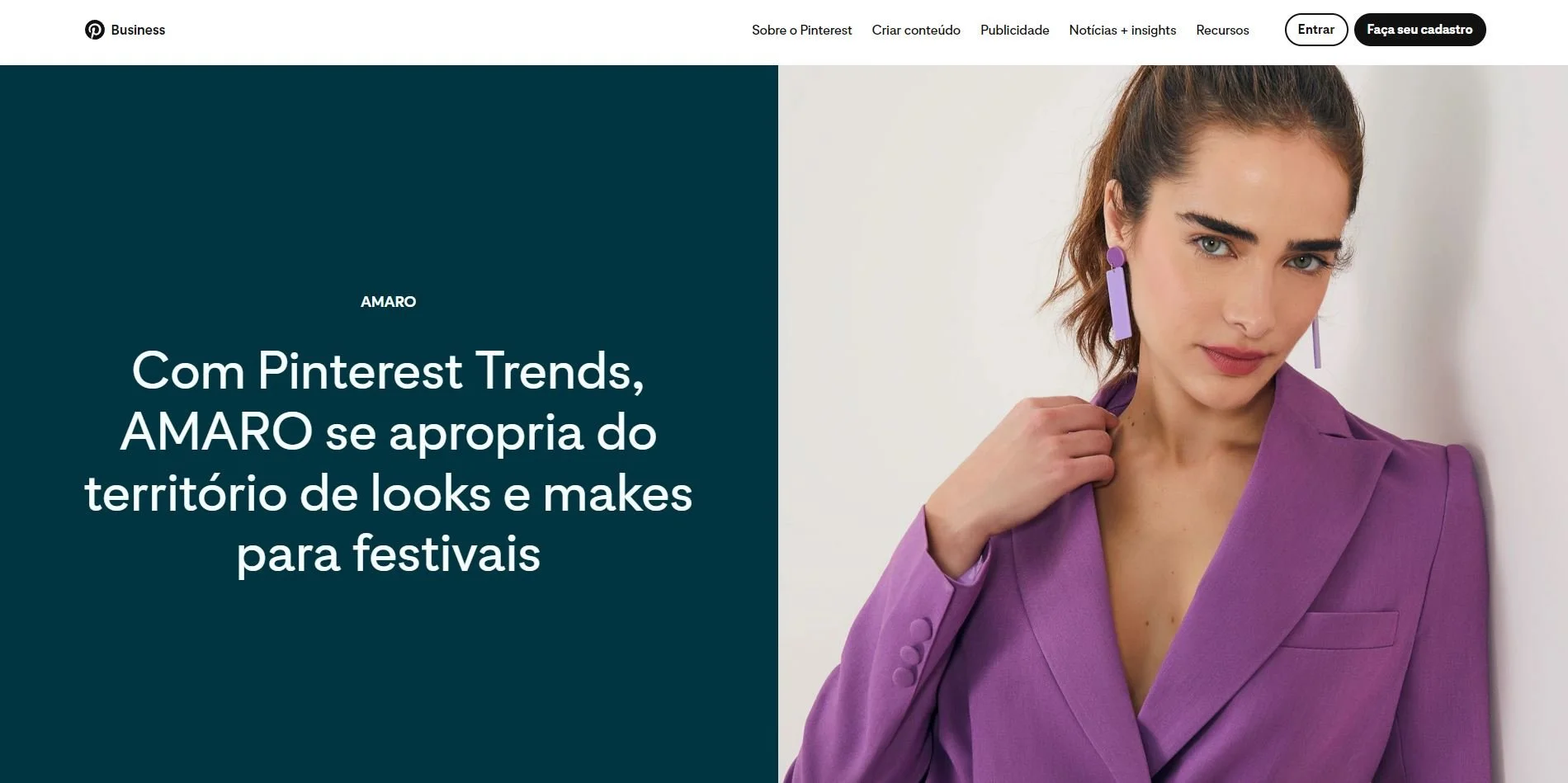Image resolution: width=1568 pixels, height=783 pixels.
Task: Expand the Criar conteúdo menu
Action: point(916,30)
